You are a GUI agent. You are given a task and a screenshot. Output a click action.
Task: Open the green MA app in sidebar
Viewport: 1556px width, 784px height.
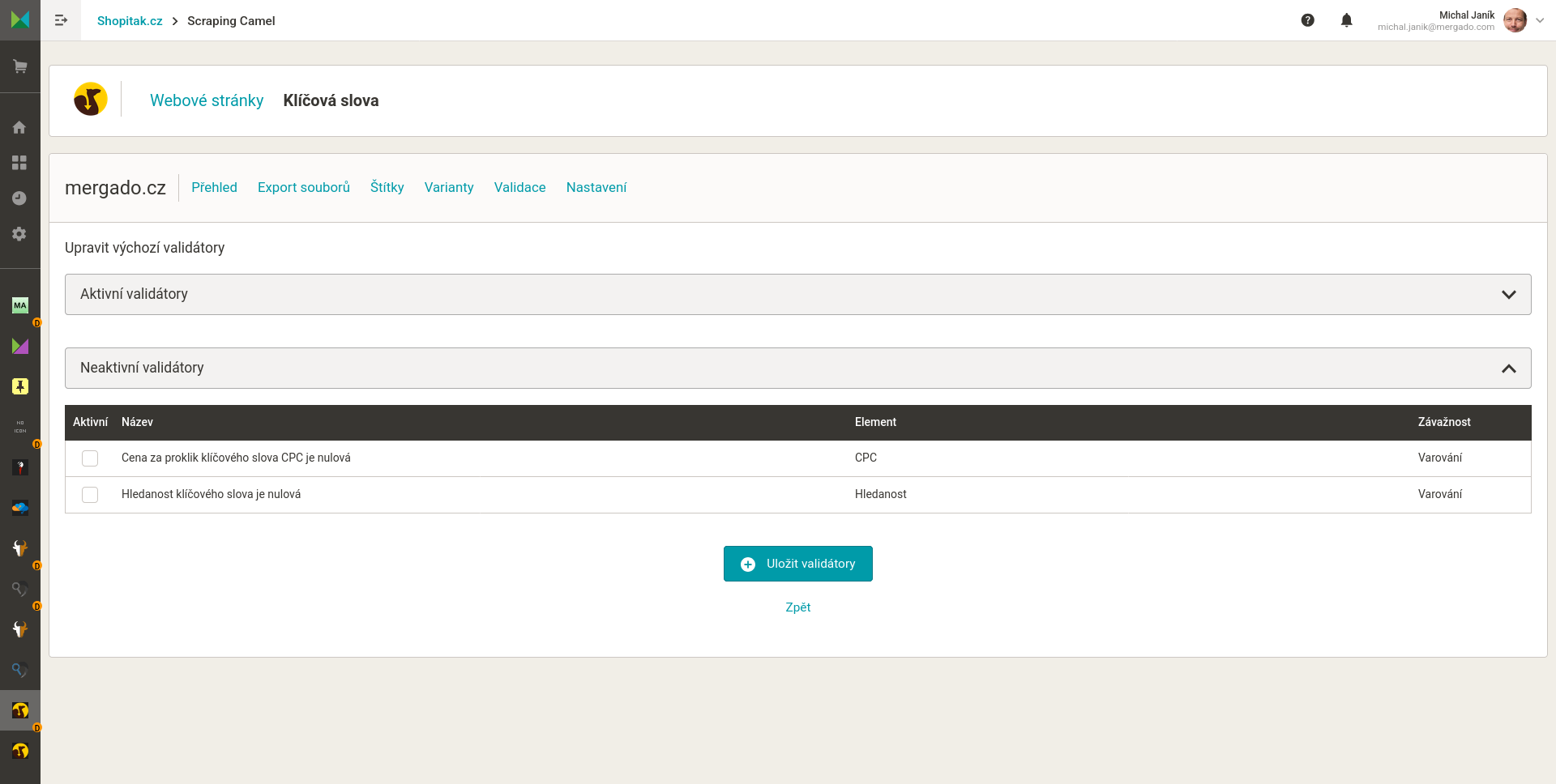[x=20, y=305]
